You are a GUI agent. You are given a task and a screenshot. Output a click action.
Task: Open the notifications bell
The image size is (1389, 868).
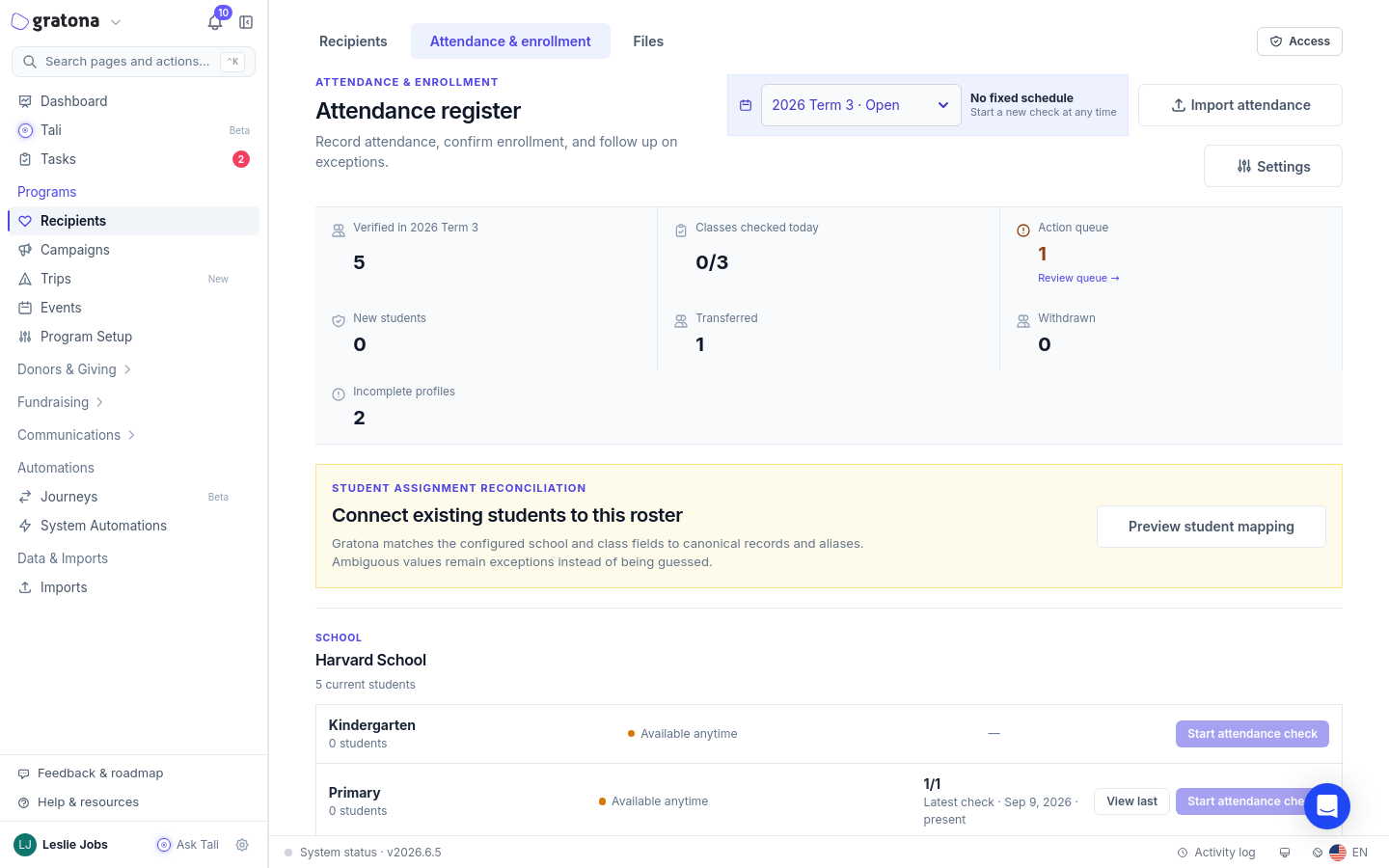click(x=215, y=22)
